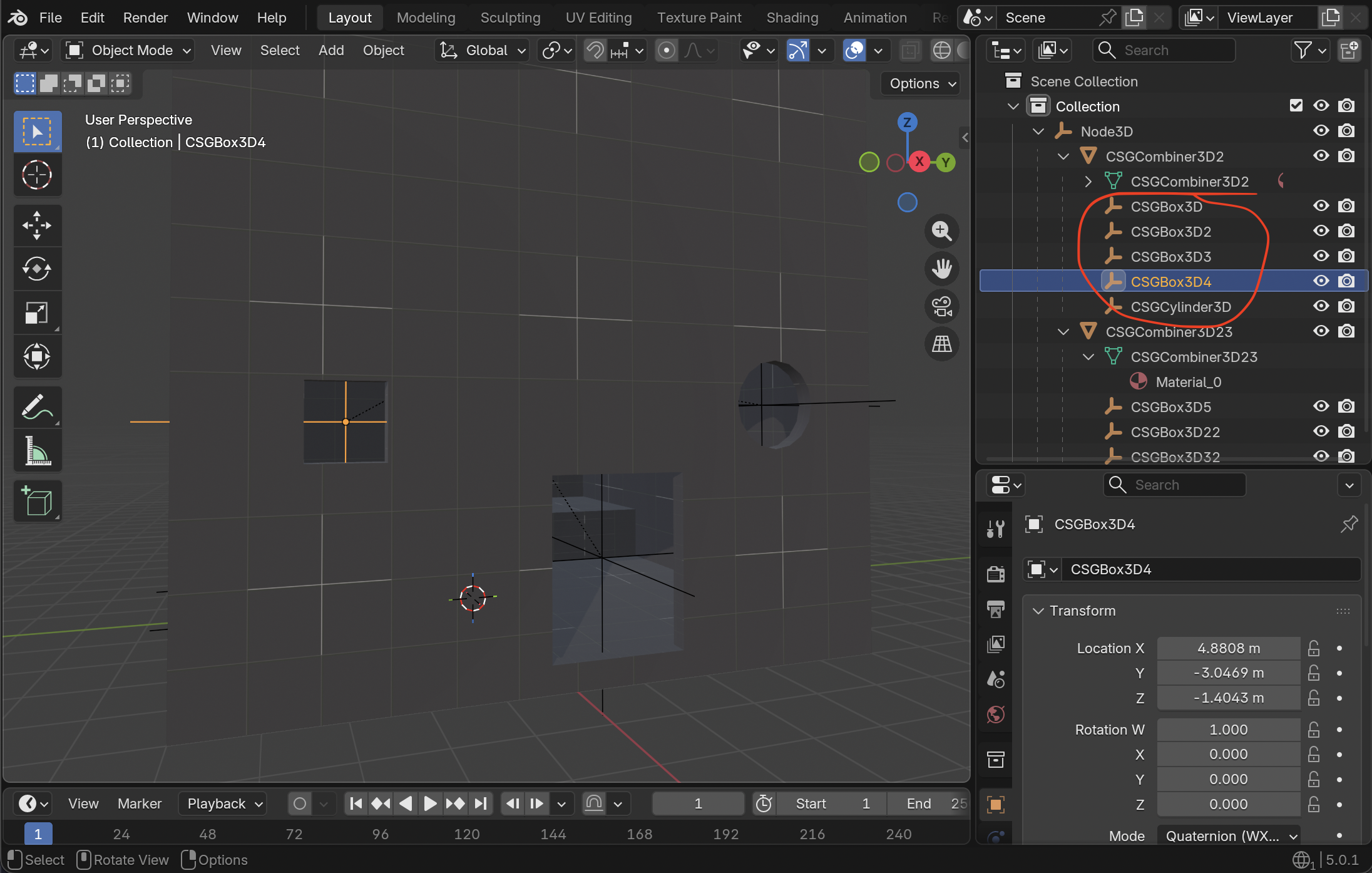The height and width of the screenshot is (873, 1372).
Task: Switch to orthographic grid view icon
Action: click(x=941, y=344)
